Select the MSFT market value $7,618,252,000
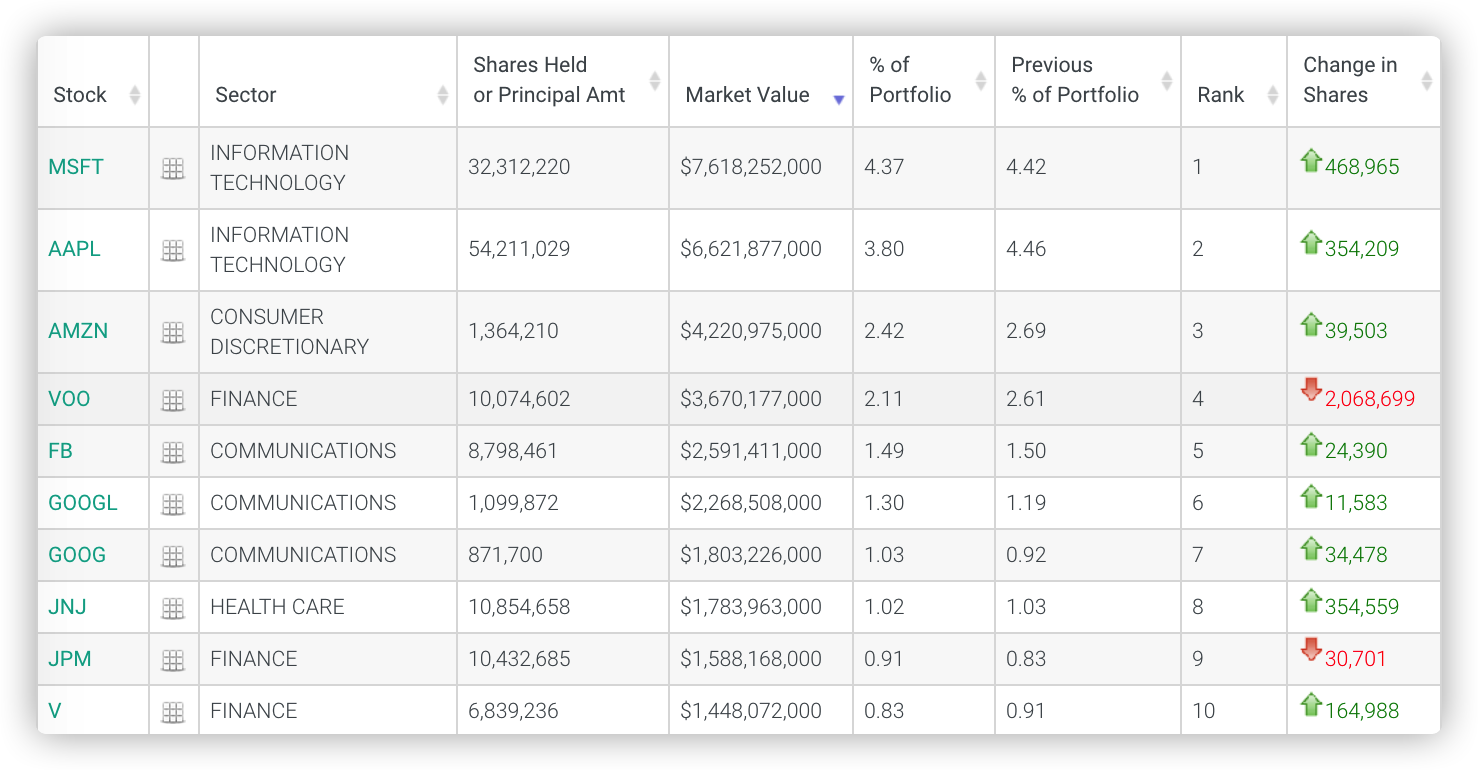Viewport: 1478px width, 770px height. point(751,167)
